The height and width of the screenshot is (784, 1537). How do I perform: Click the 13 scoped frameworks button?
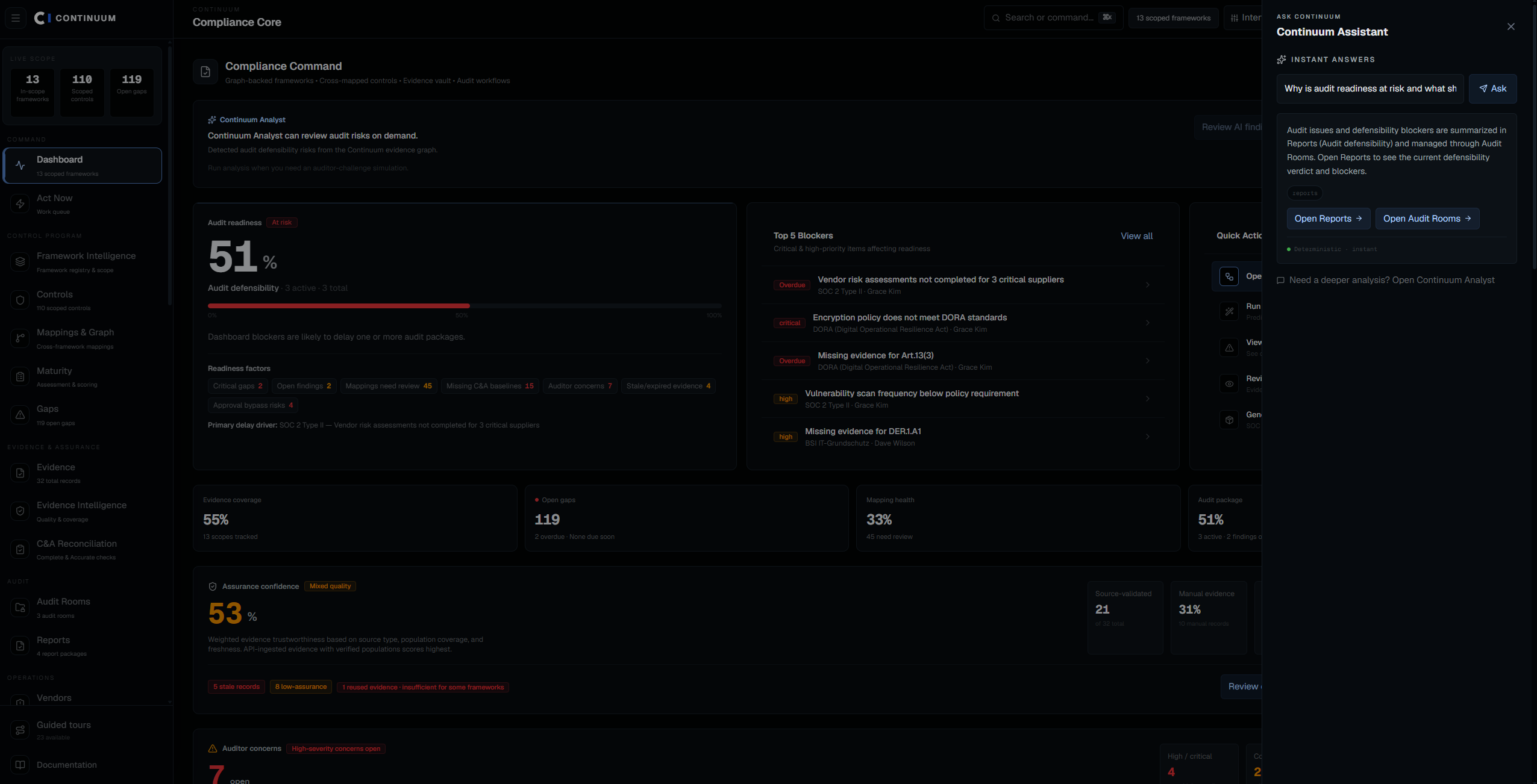click(x=1173, y=18)
